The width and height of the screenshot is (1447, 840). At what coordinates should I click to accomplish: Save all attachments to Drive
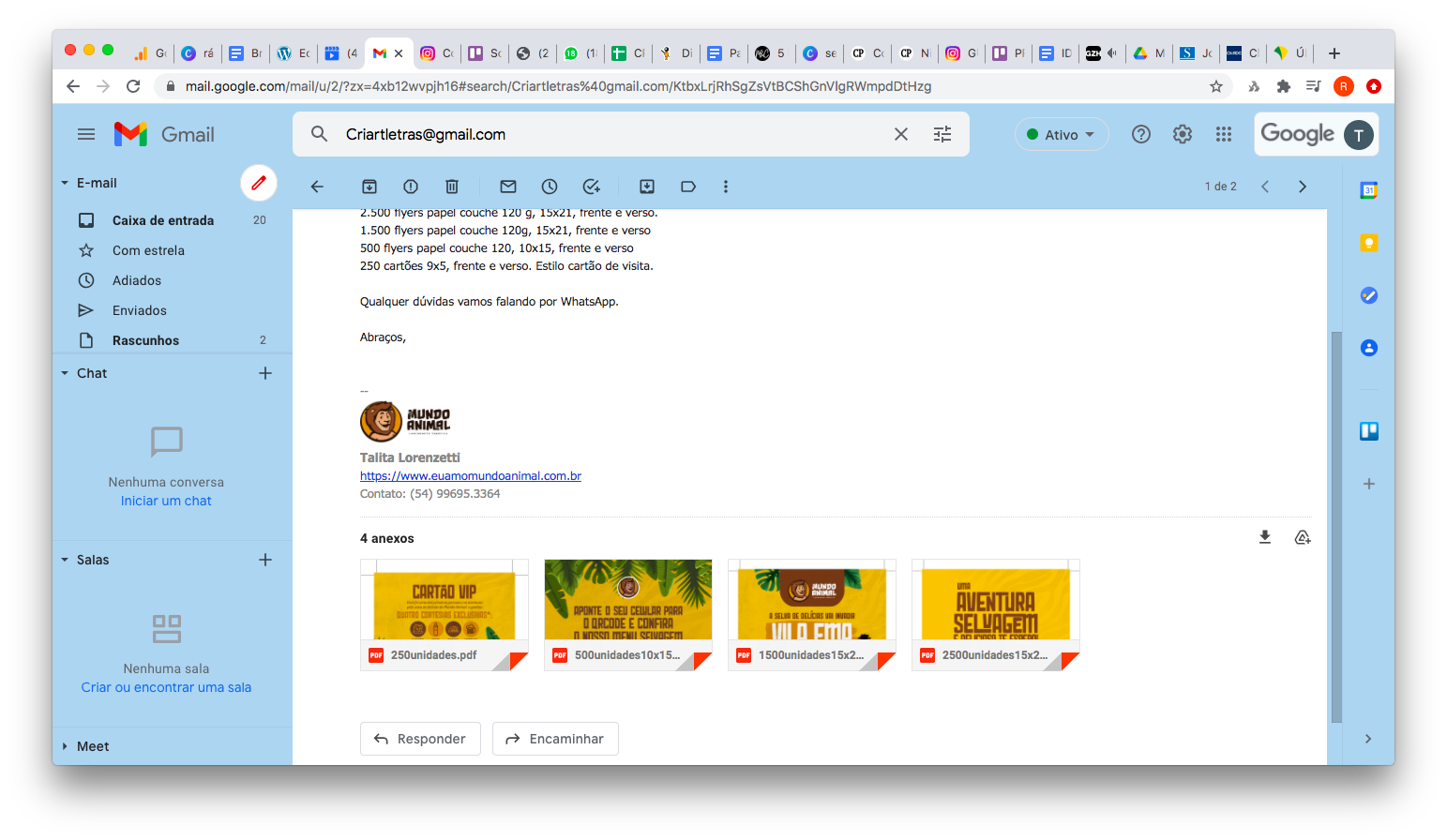(1303, 537)
